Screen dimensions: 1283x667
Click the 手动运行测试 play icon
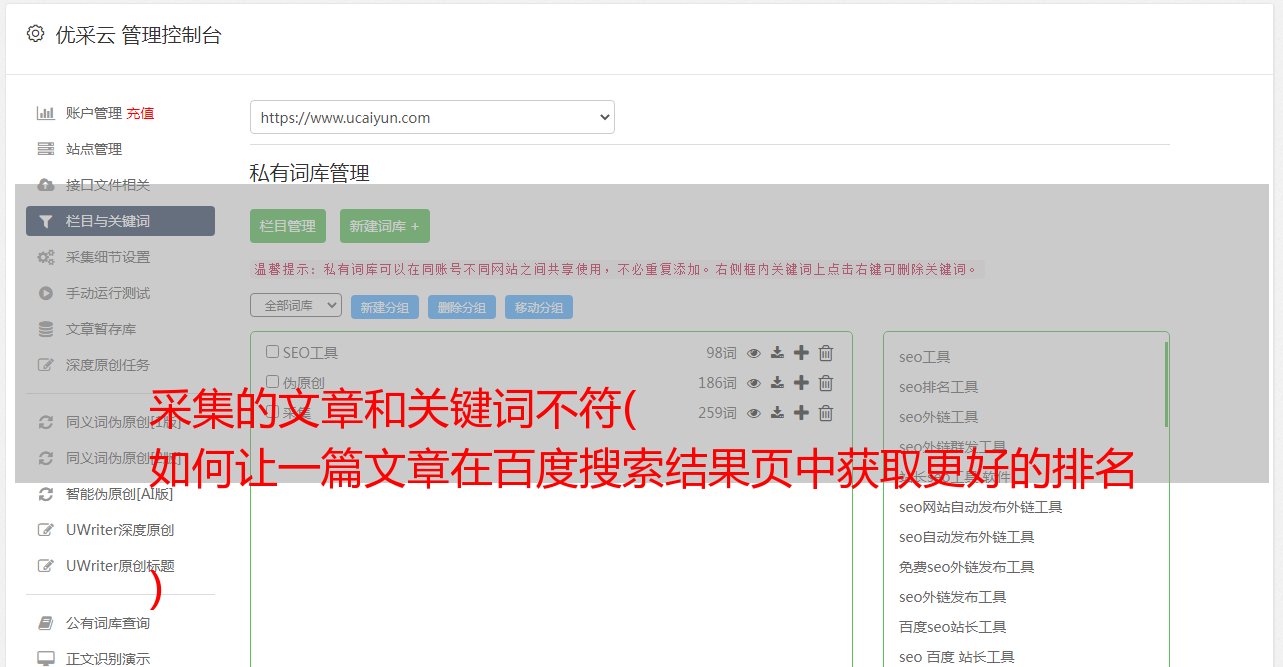click(46, 293)
